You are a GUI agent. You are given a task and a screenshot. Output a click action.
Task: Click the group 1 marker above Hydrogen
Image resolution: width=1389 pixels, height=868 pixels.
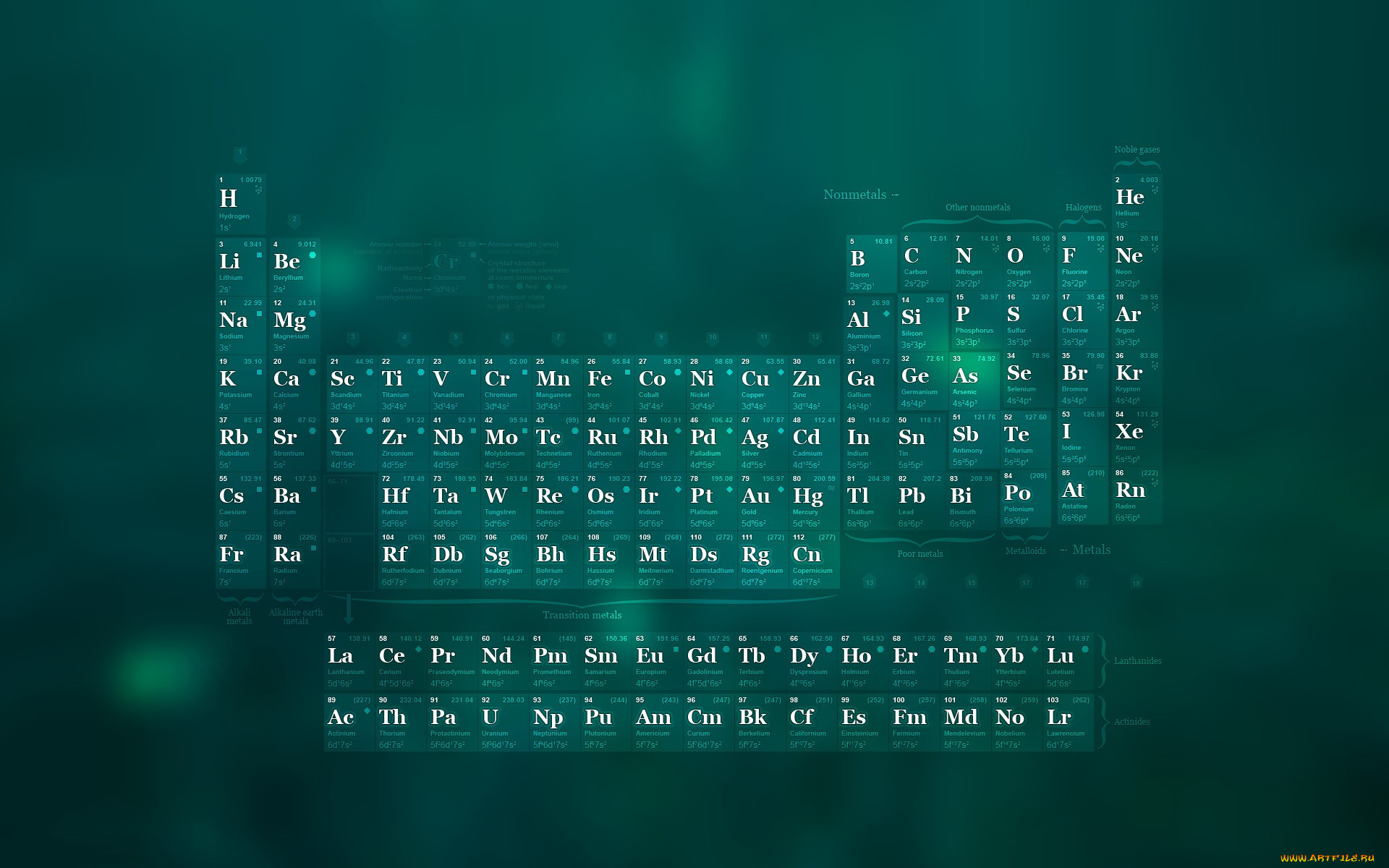pyautogui.click(x=240, y=153)
